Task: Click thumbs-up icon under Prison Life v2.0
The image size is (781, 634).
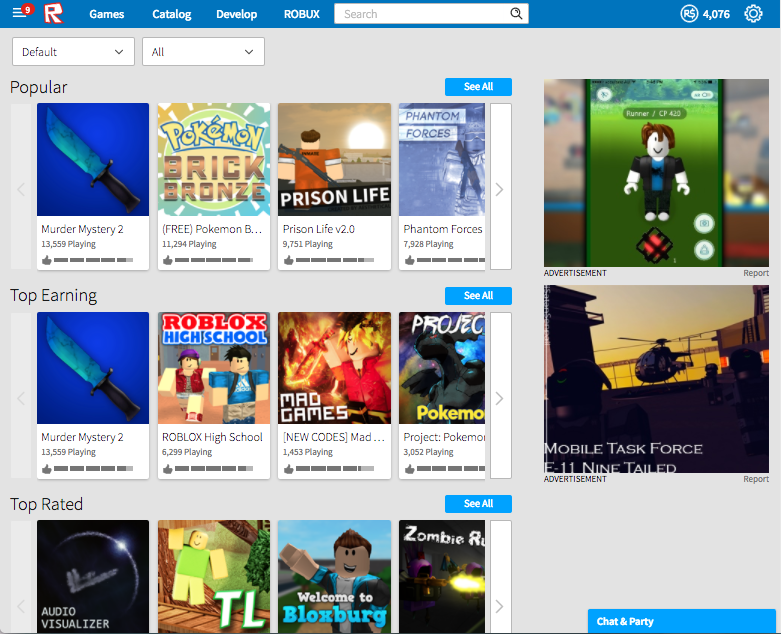Action: pyautogui.click(x=288, y=260)
